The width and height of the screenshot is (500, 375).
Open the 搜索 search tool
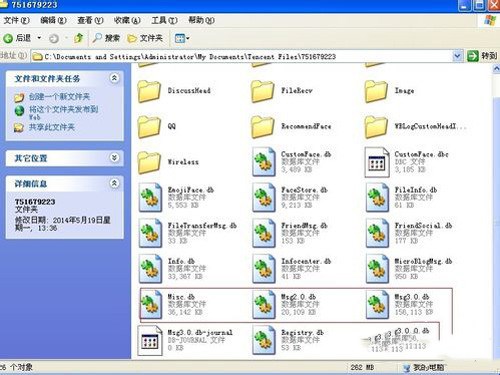pyautogui.click(x=106, y=38)
